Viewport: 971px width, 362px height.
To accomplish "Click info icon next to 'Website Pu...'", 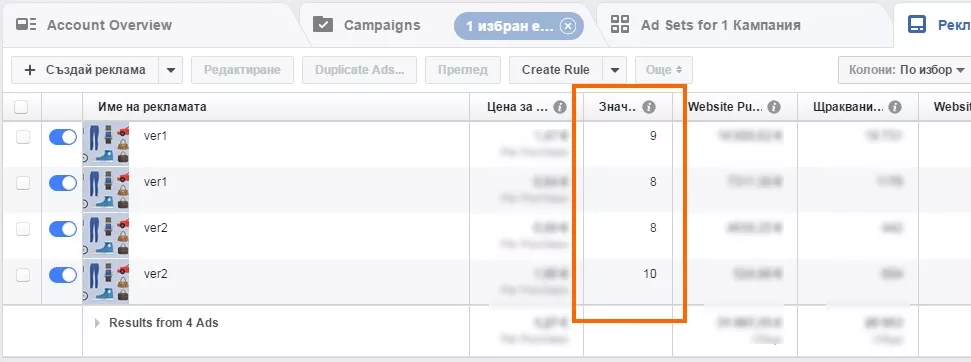I will coord(773,107).
